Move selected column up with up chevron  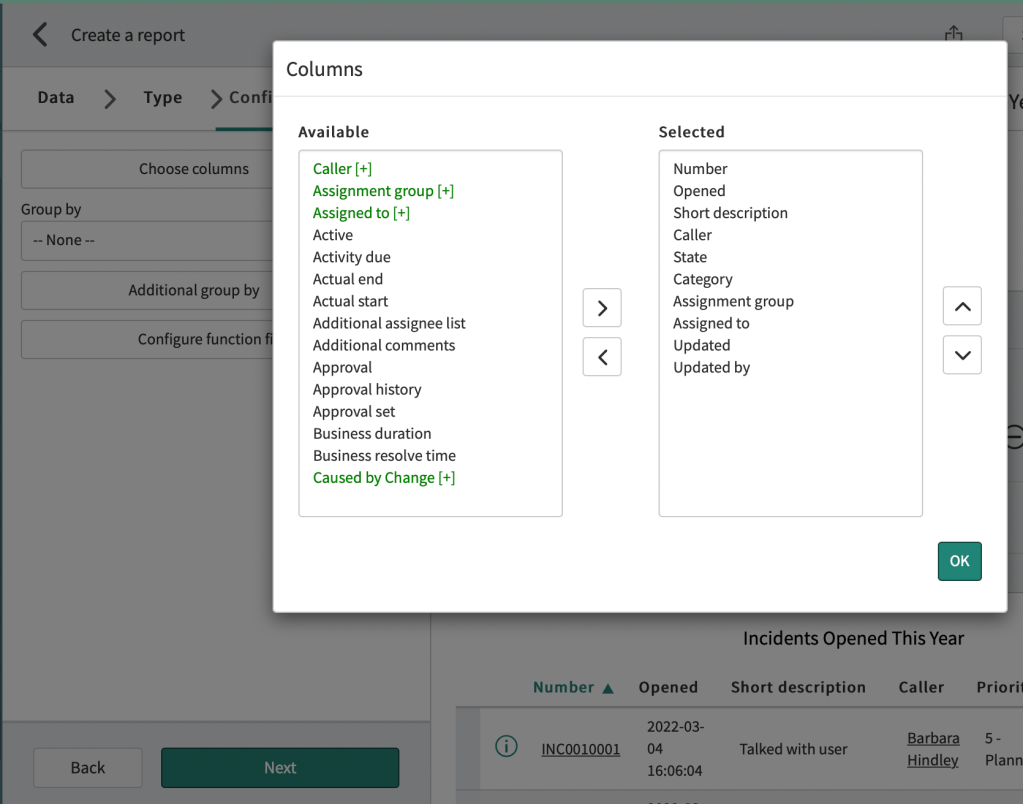tap(962, 307)
